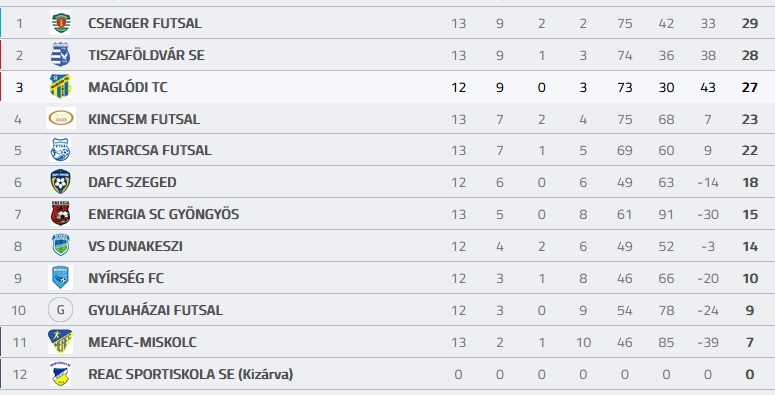Click the Energia SC Gyöngyös red crest
This screenshot has height=395, width=775.
[x=60, y=214]
